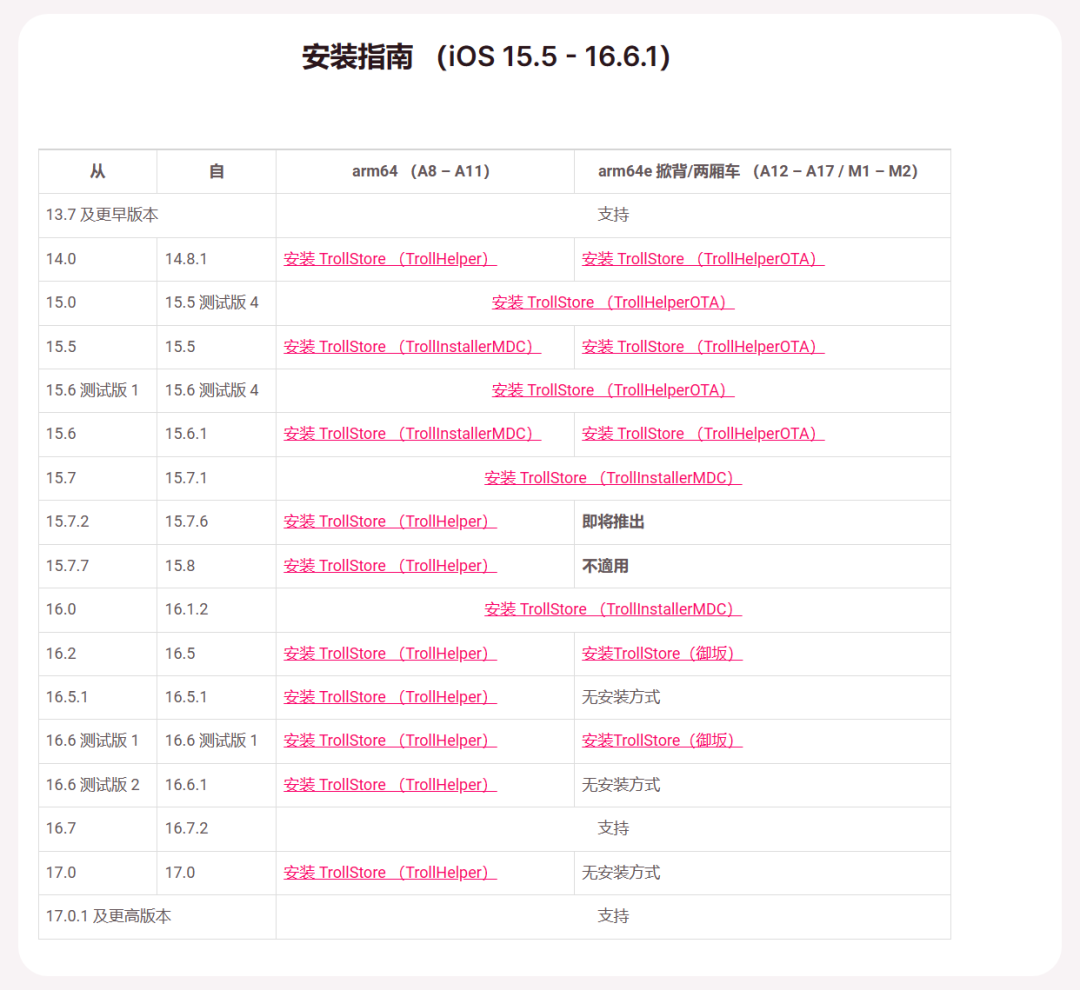Open TrollHelper link in 16.5.1 row
The height and width of the screenshot is (990, 1080).
coord(390,697)
